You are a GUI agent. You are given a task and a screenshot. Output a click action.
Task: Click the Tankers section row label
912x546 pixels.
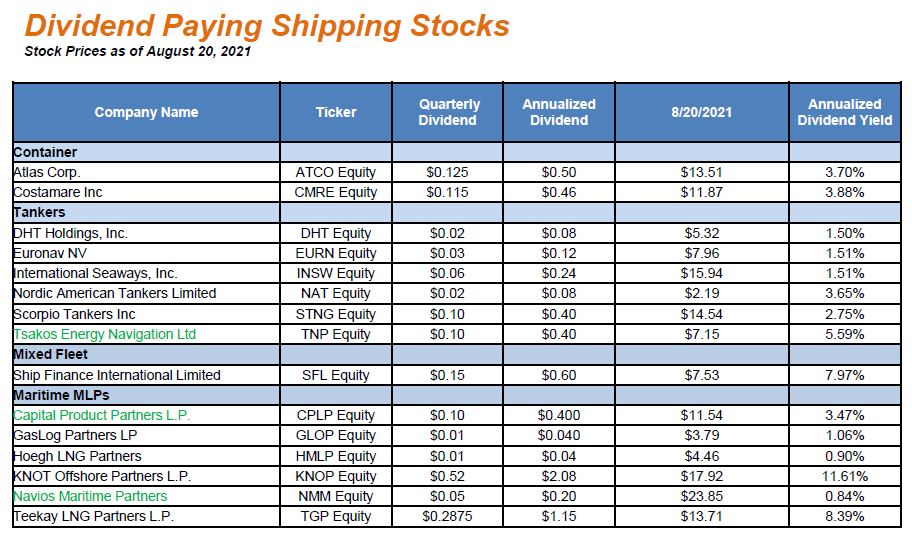coord(39,212)
